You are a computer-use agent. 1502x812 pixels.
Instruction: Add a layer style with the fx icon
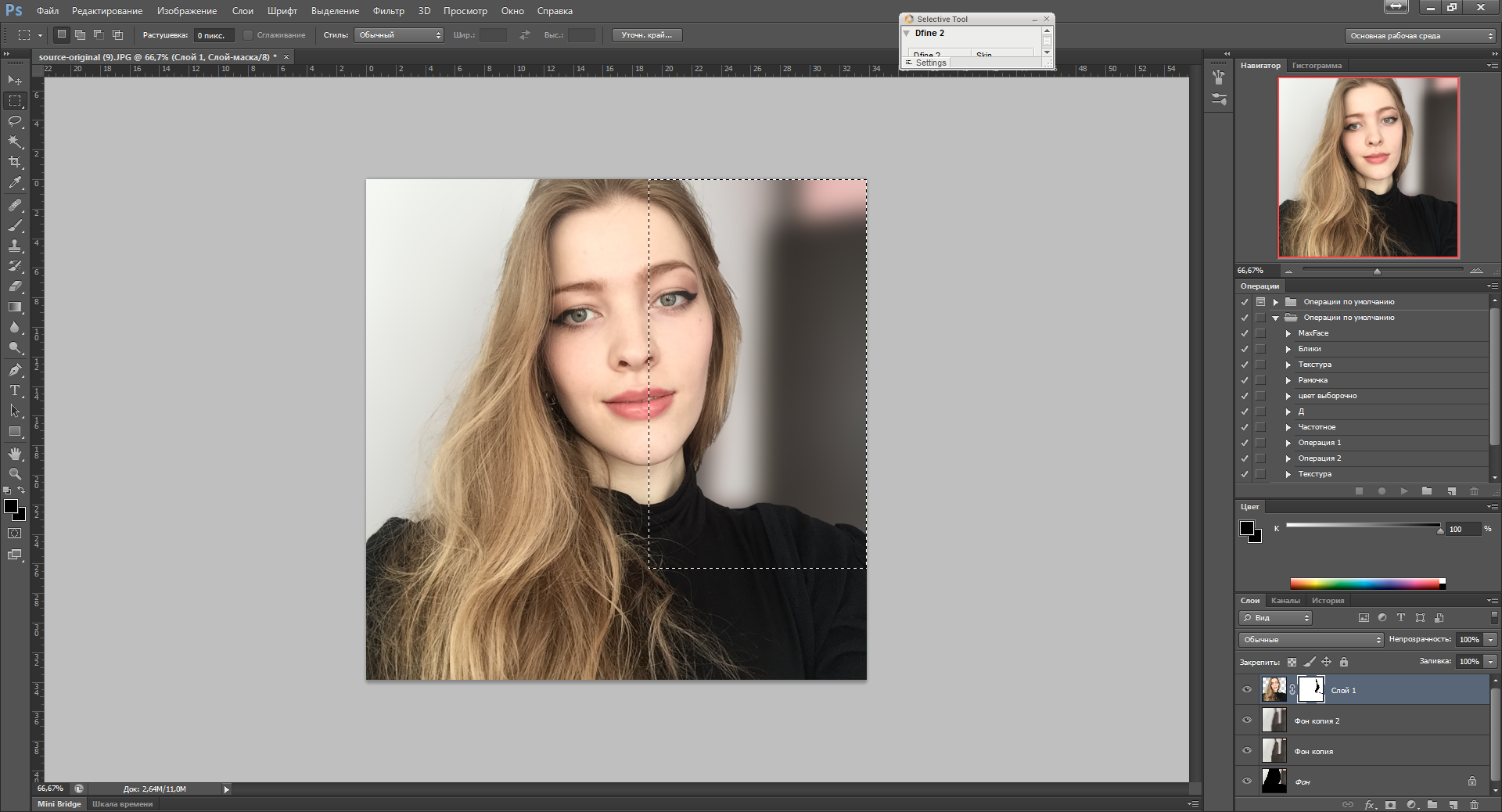pos(1370,804)
